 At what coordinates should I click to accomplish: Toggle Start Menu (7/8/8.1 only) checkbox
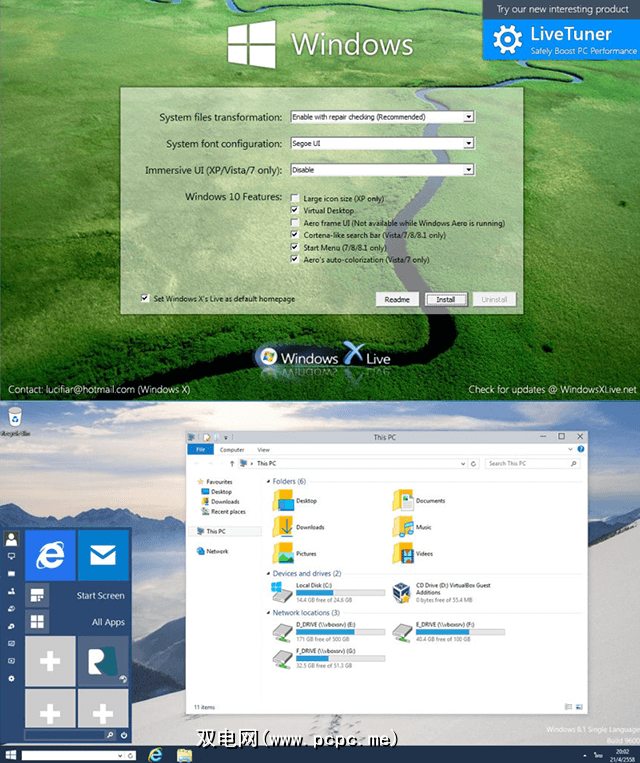[x=294, y=247]
